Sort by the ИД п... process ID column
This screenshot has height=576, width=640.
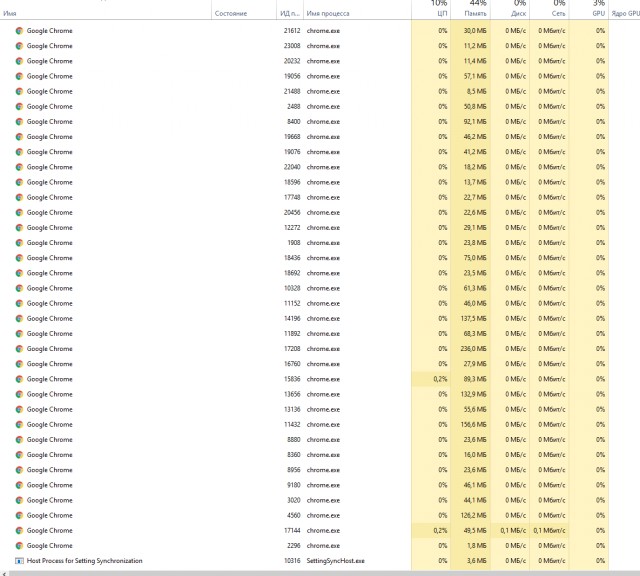pyautogui.click(x=290, y=13)
